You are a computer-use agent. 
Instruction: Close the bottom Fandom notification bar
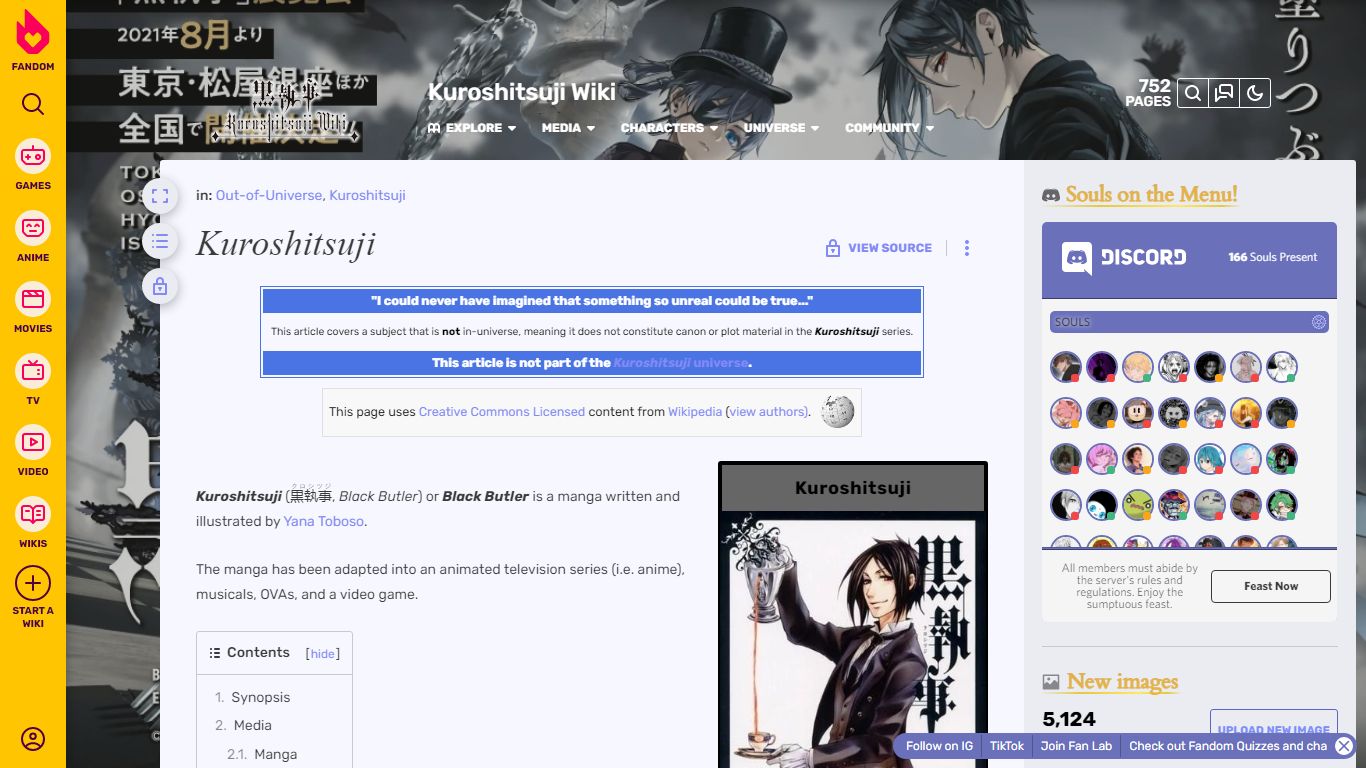[1344, 746]
